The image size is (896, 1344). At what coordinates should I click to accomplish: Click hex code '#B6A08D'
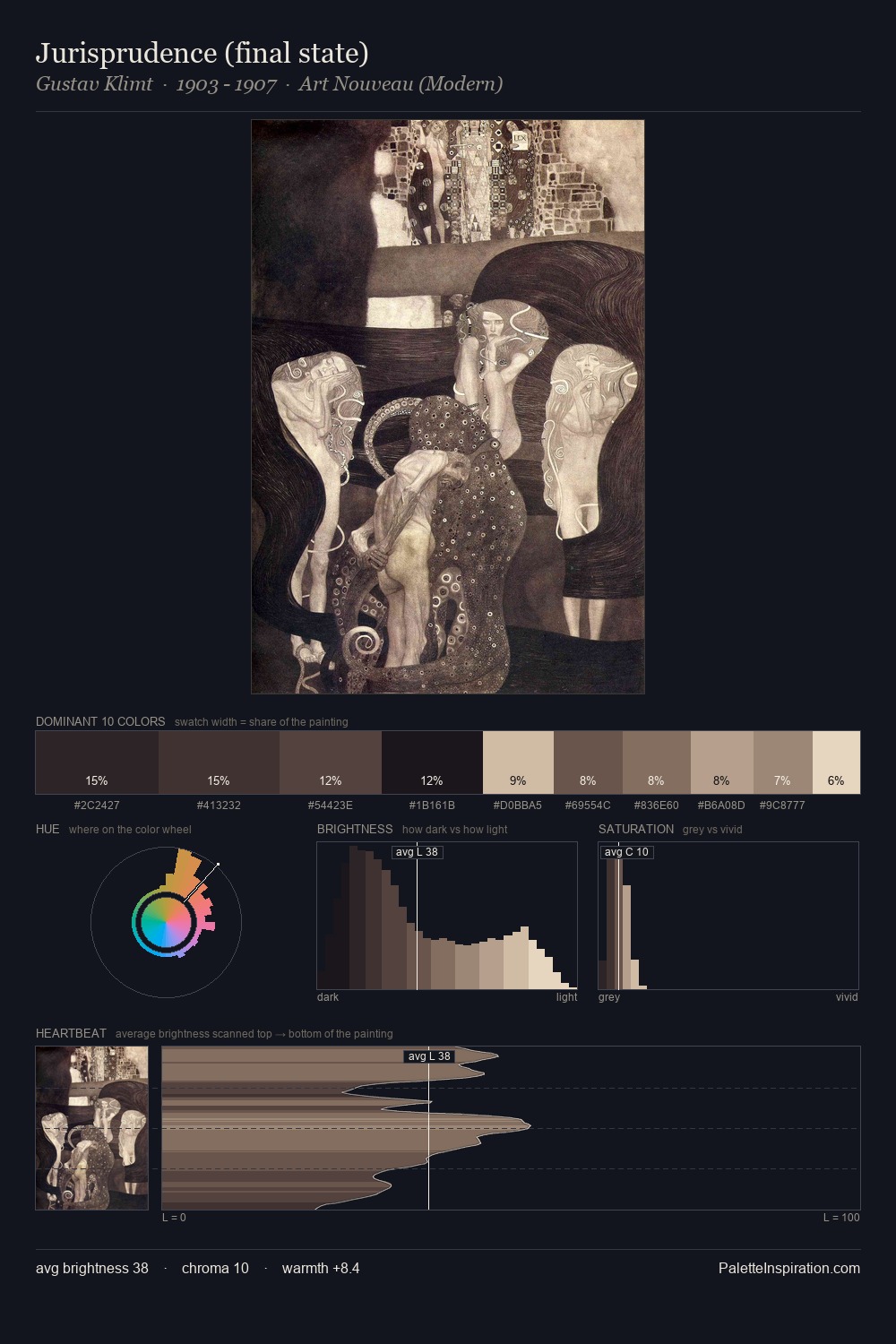pos(721,806)
